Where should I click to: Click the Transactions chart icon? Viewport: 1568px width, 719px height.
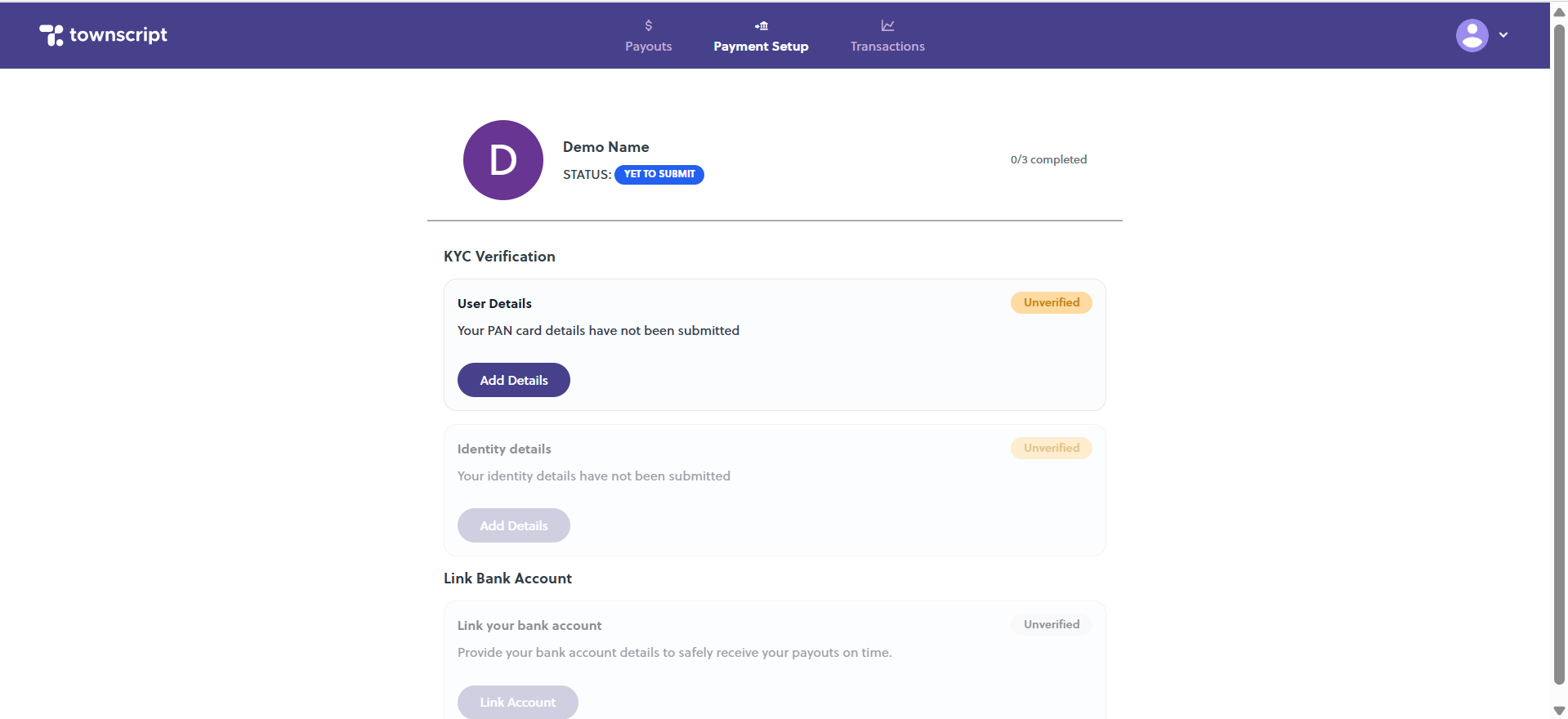[887, 26]
